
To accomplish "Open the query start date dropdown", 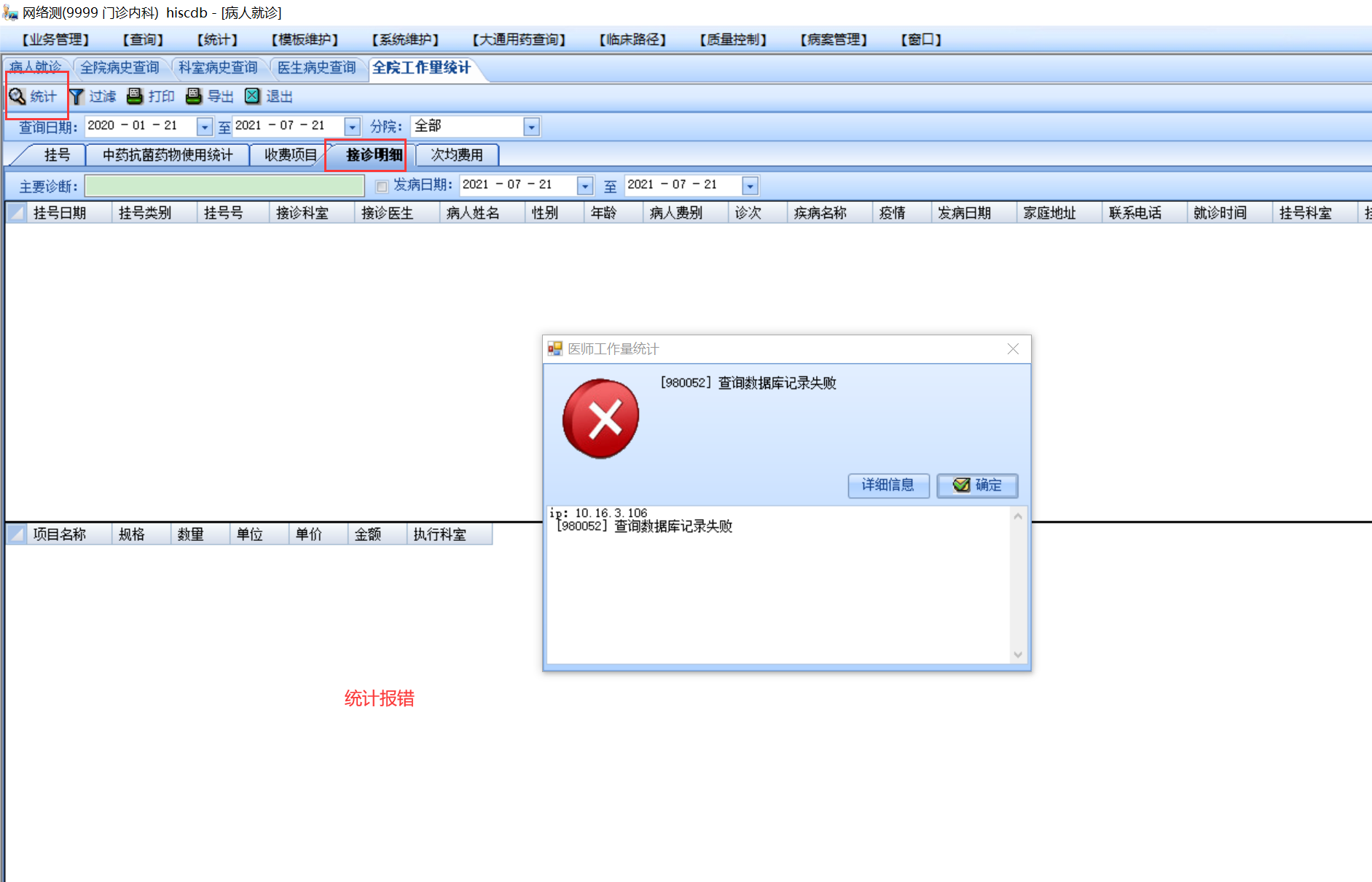I will (205, 127).
